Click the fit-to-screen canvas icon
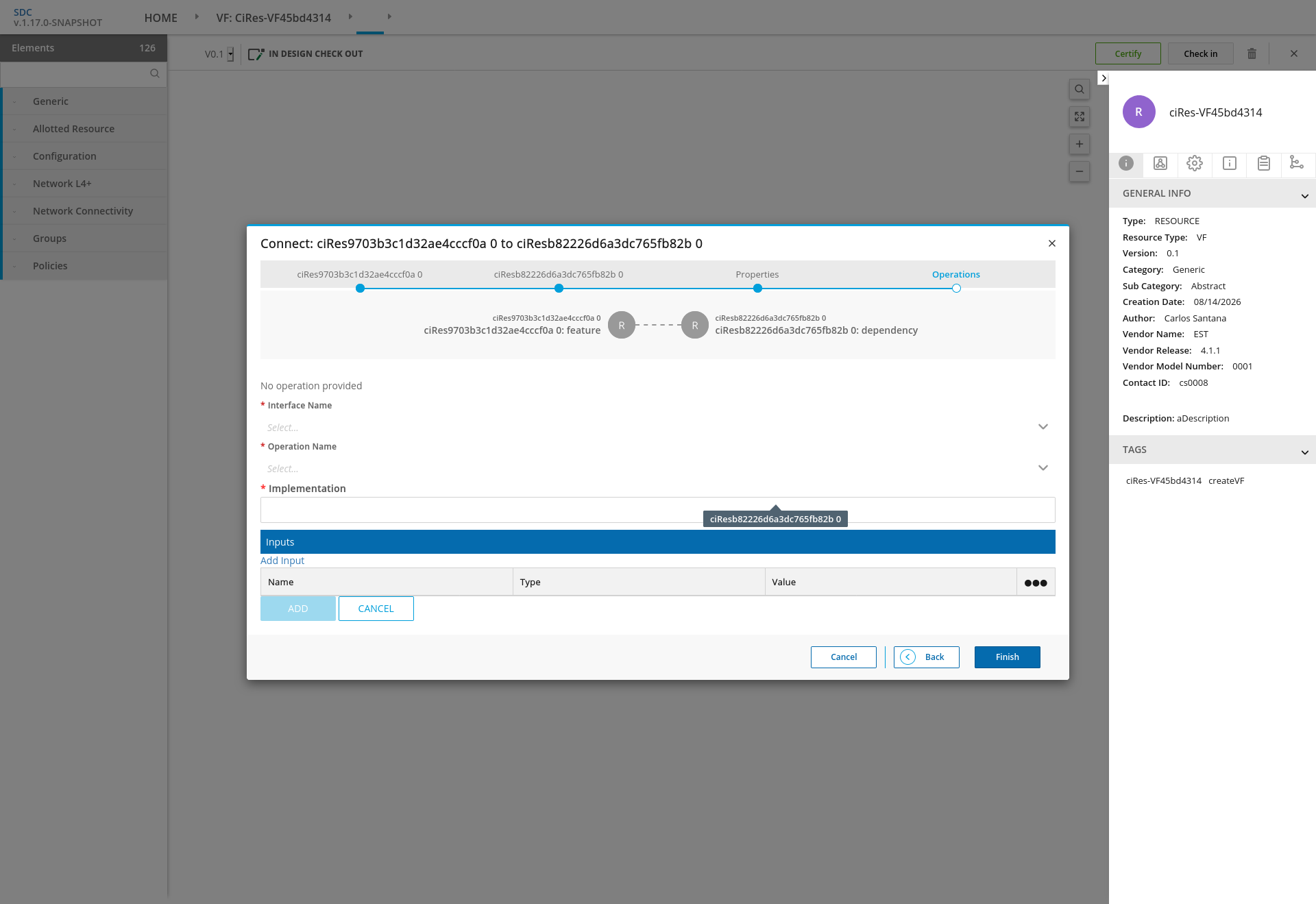The width and height of the screenshot is (1316, 904). click(1080, 117)
